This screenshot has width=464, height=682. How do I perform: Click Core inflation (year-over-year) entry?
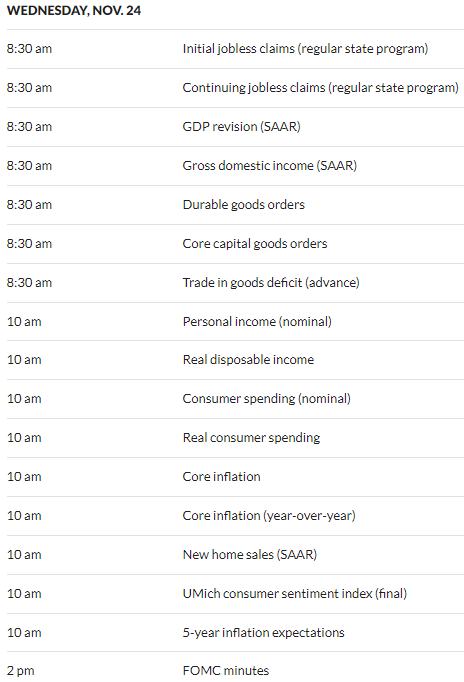click(269, 516)
